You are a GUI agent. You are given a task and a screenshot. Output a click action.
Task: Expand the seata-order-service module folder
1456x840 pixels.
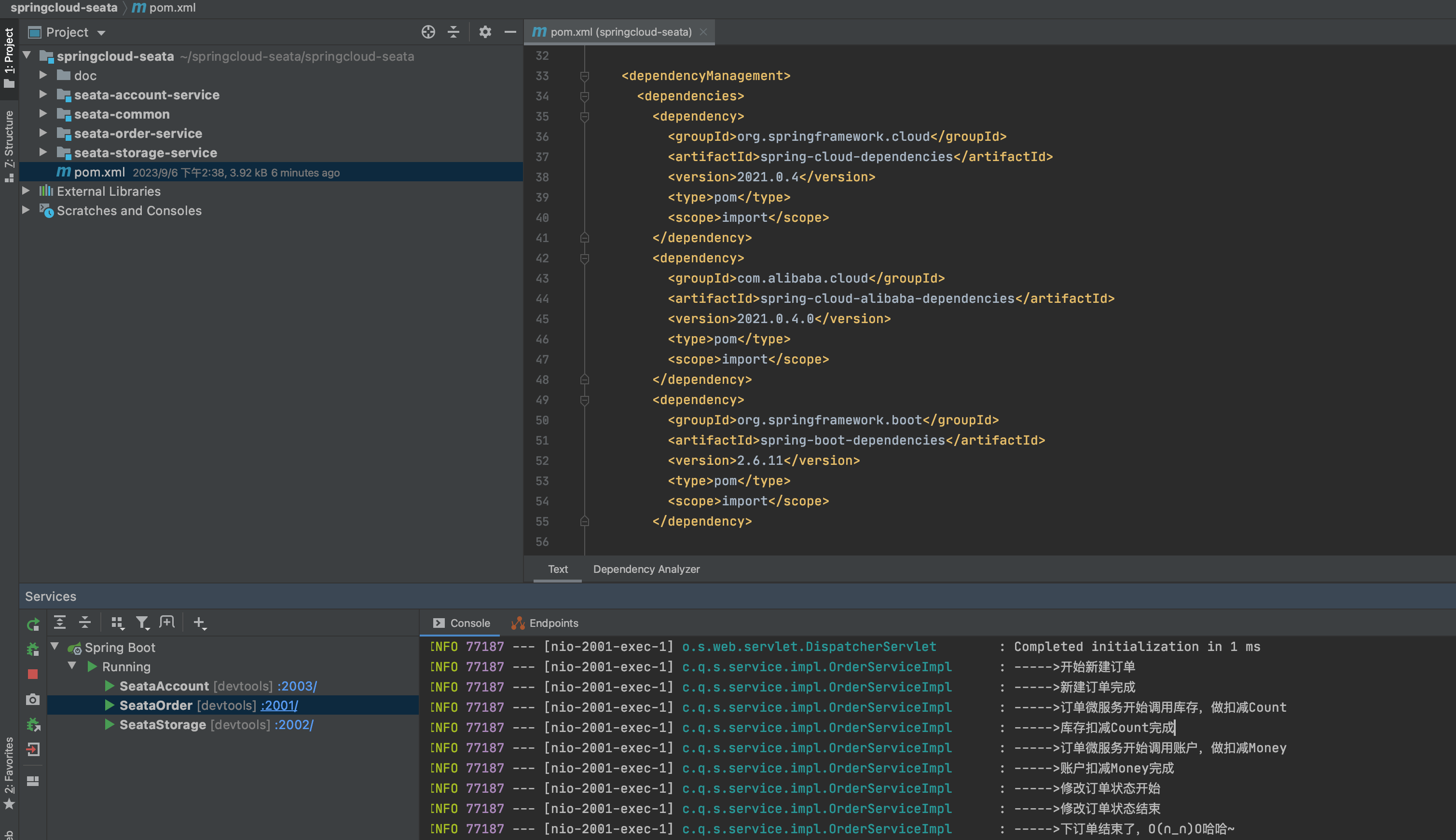point(43,133)
